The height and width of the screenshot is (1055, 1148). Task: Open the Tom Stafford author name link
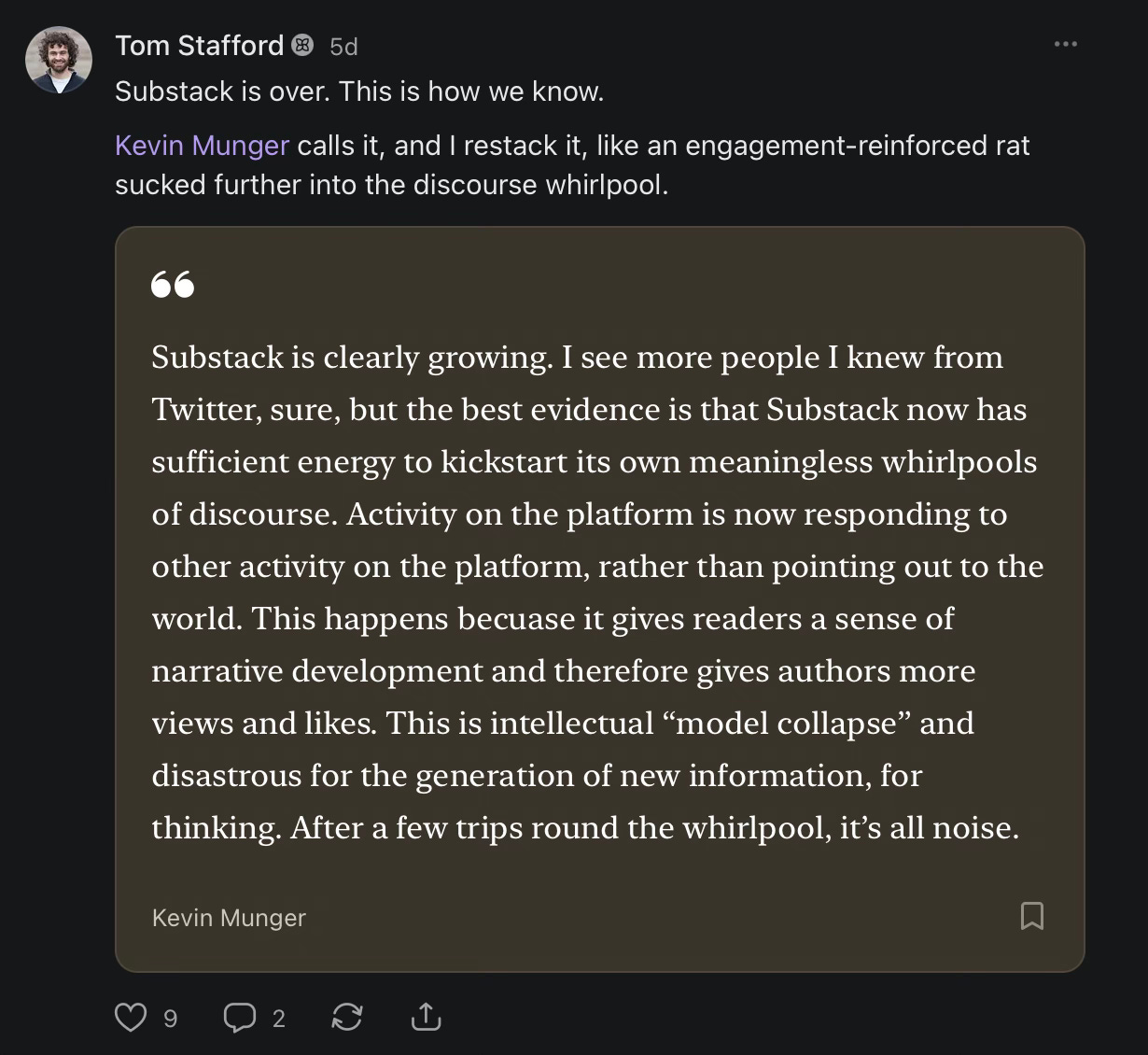pos(199,46)
